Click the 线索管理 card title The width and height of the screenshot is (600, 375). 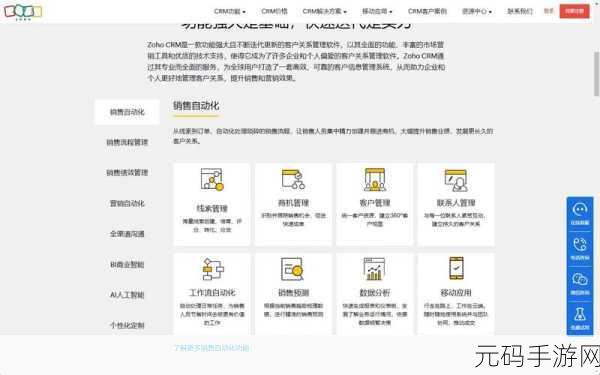coord(212,209)
